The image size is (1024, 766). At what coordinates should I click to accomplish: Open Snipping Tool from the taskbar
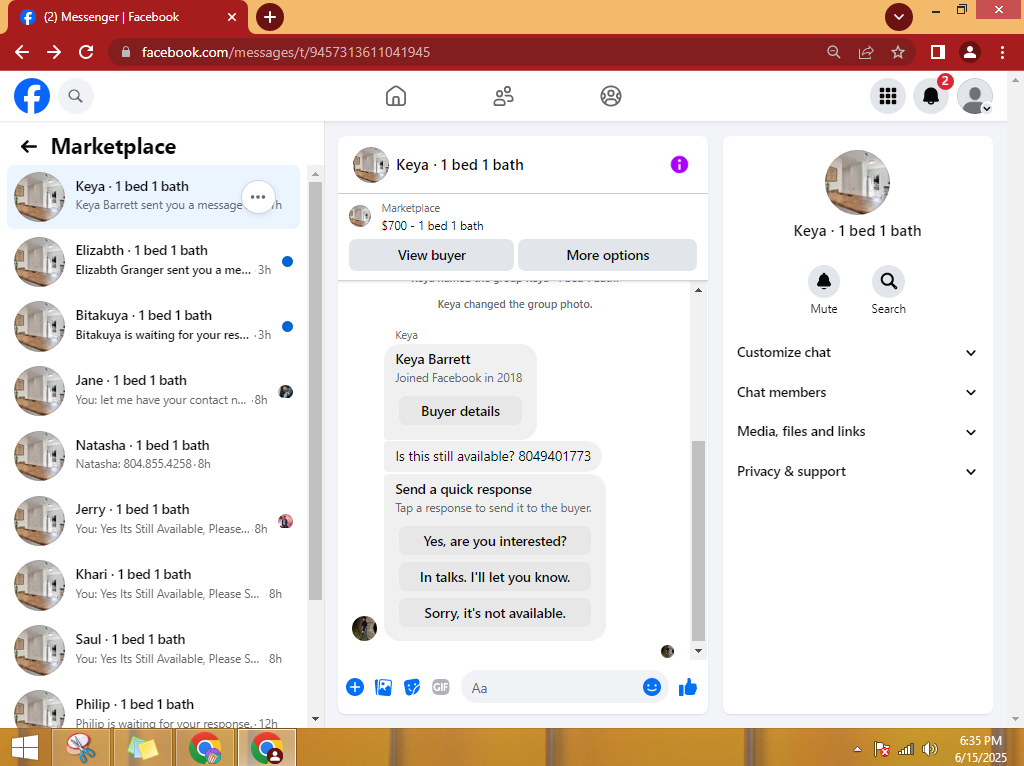81,748
